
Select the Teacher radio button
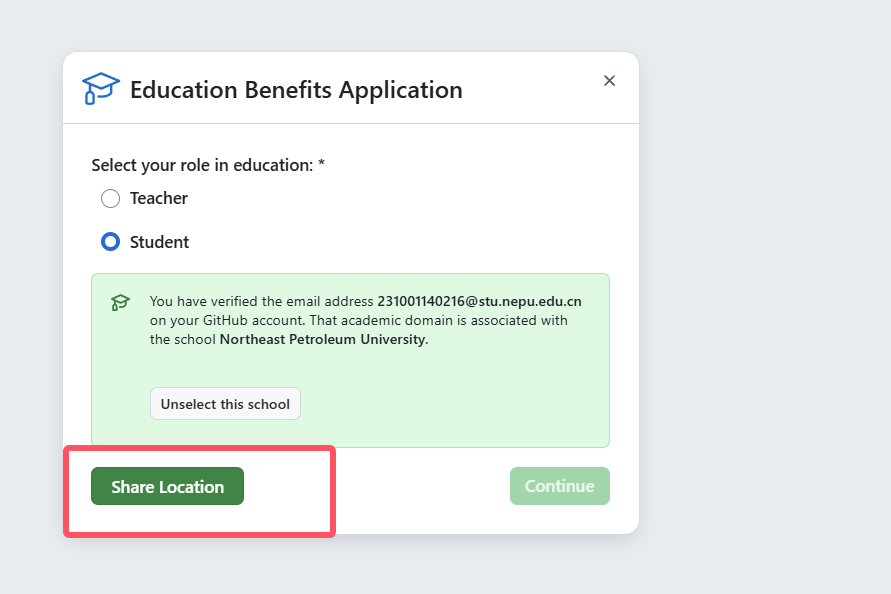point(110,198)
